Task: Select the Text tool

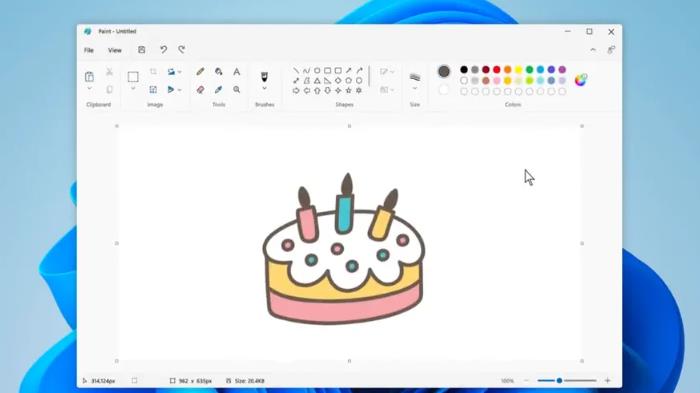Action: tap(237, 71)
